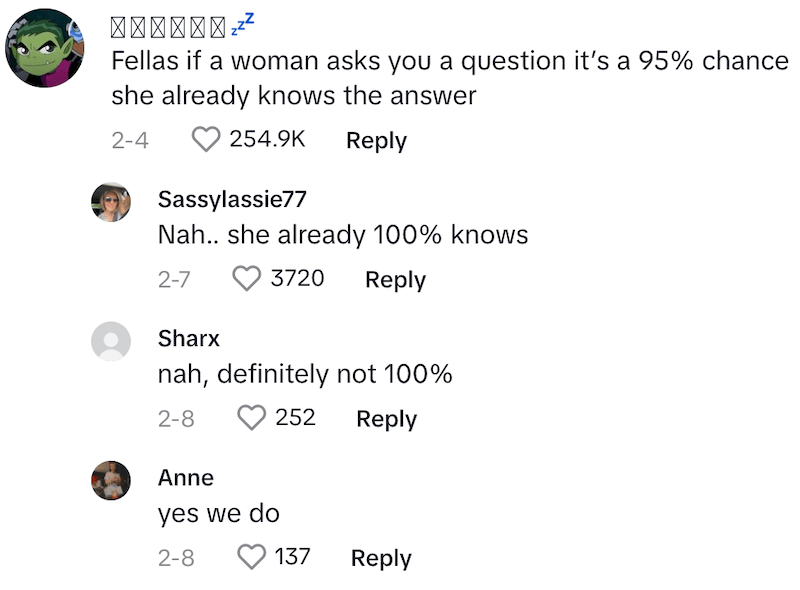Open Sassylassie77's profile picture
This screenshot has height=590, width=800.
(111, 202)
